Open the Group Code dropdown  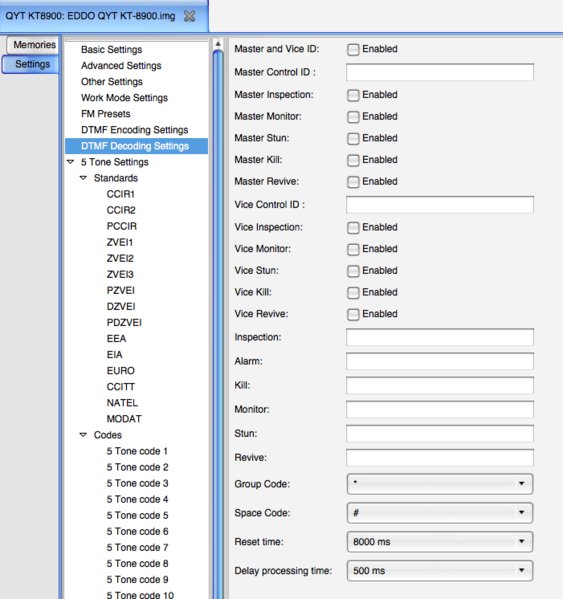440,484
